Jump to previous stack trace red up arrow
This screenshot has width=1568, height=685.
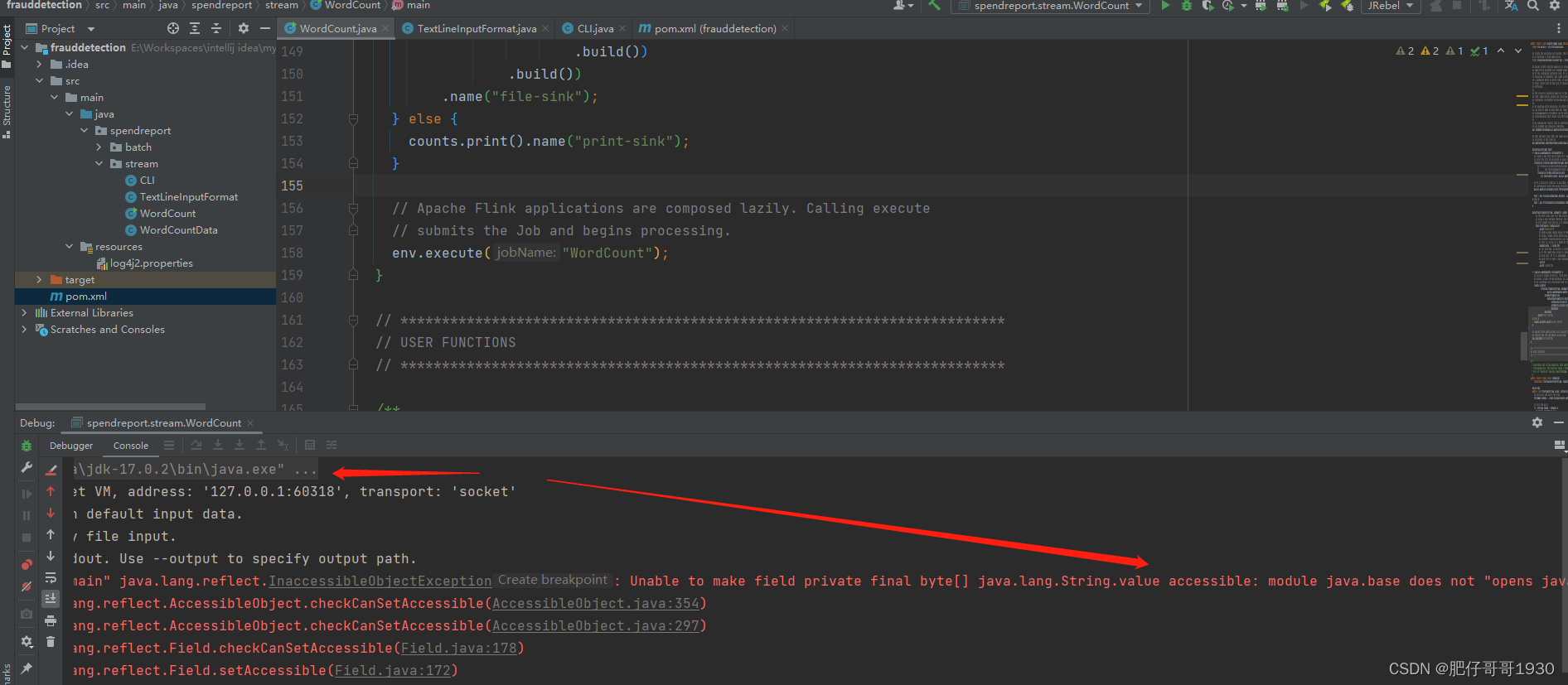(x=51, y=491)
